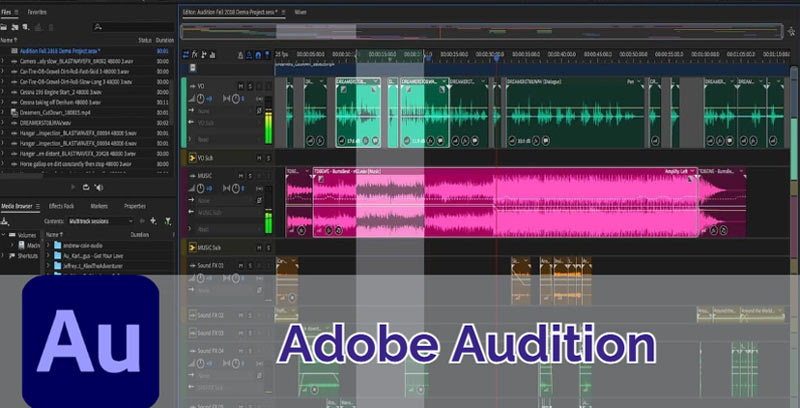Sort files by the Name column header
Screen dimensions: 800x408
tap(9, 40)
